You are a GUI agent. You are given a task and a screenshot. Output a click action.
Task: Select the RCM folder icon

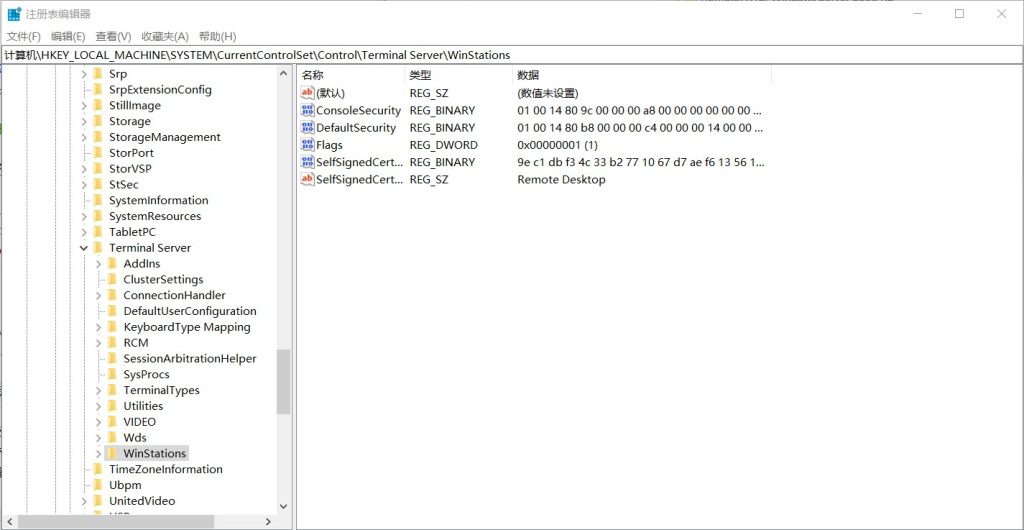pos(112,343)
